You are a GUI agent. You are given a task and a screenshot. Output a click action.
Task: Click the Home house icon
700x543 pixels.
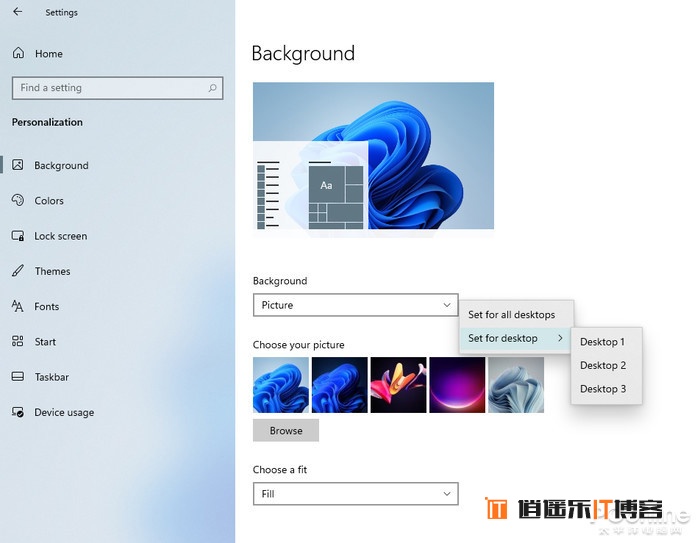(x=18, y=53)
